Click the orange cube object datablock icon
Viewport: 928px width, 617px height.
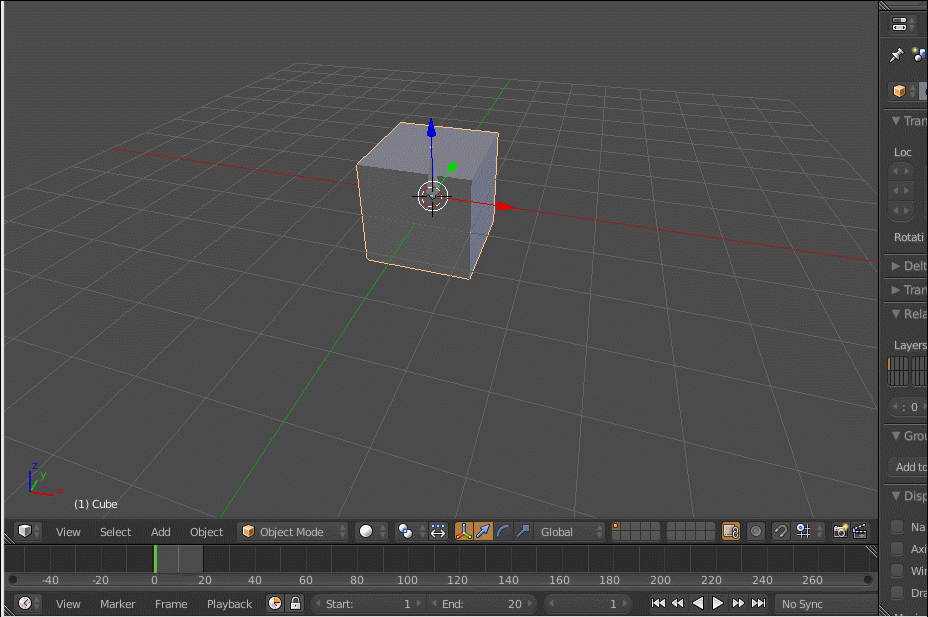point(900,91)
